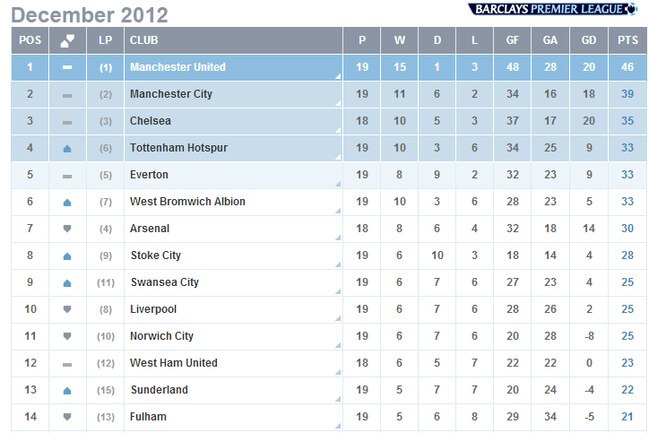Click Swansea City's blue up-arrow icon

(67, 283)
